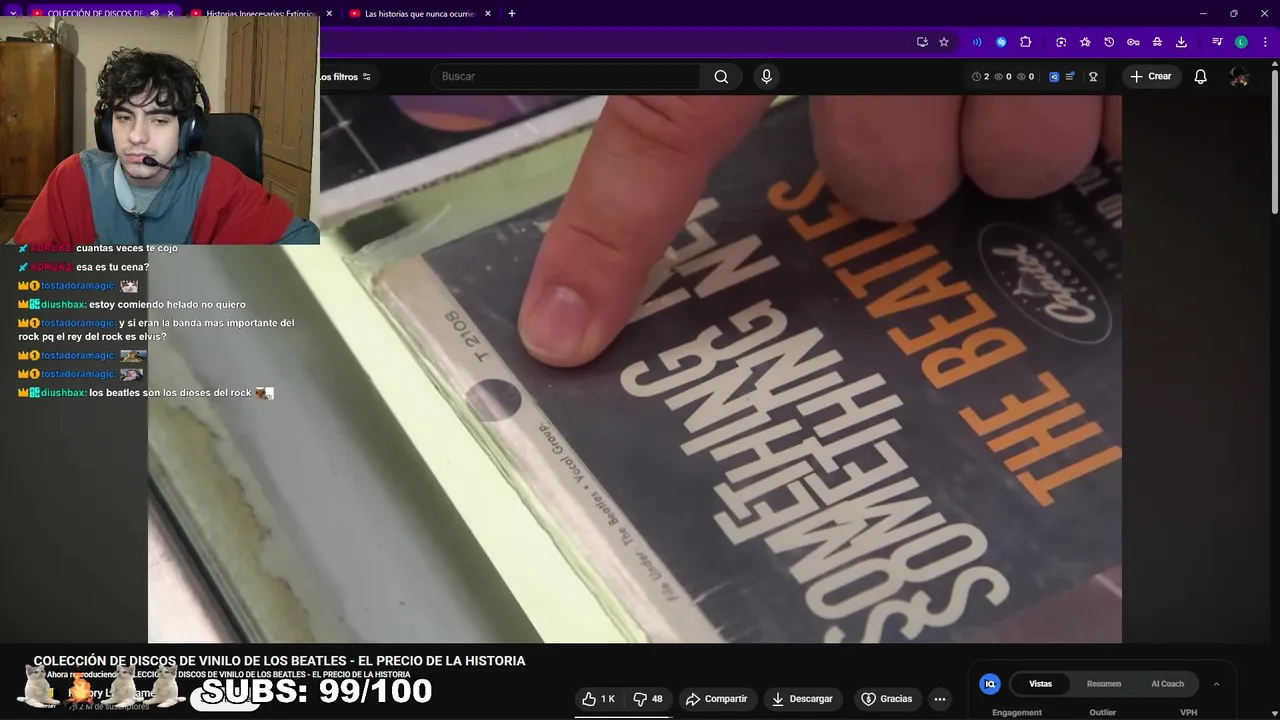Screen dimensions: 1280x720
Task: Close the Historias Innecesarias tab
Action: pyautogui.click(x=329, y=14)
